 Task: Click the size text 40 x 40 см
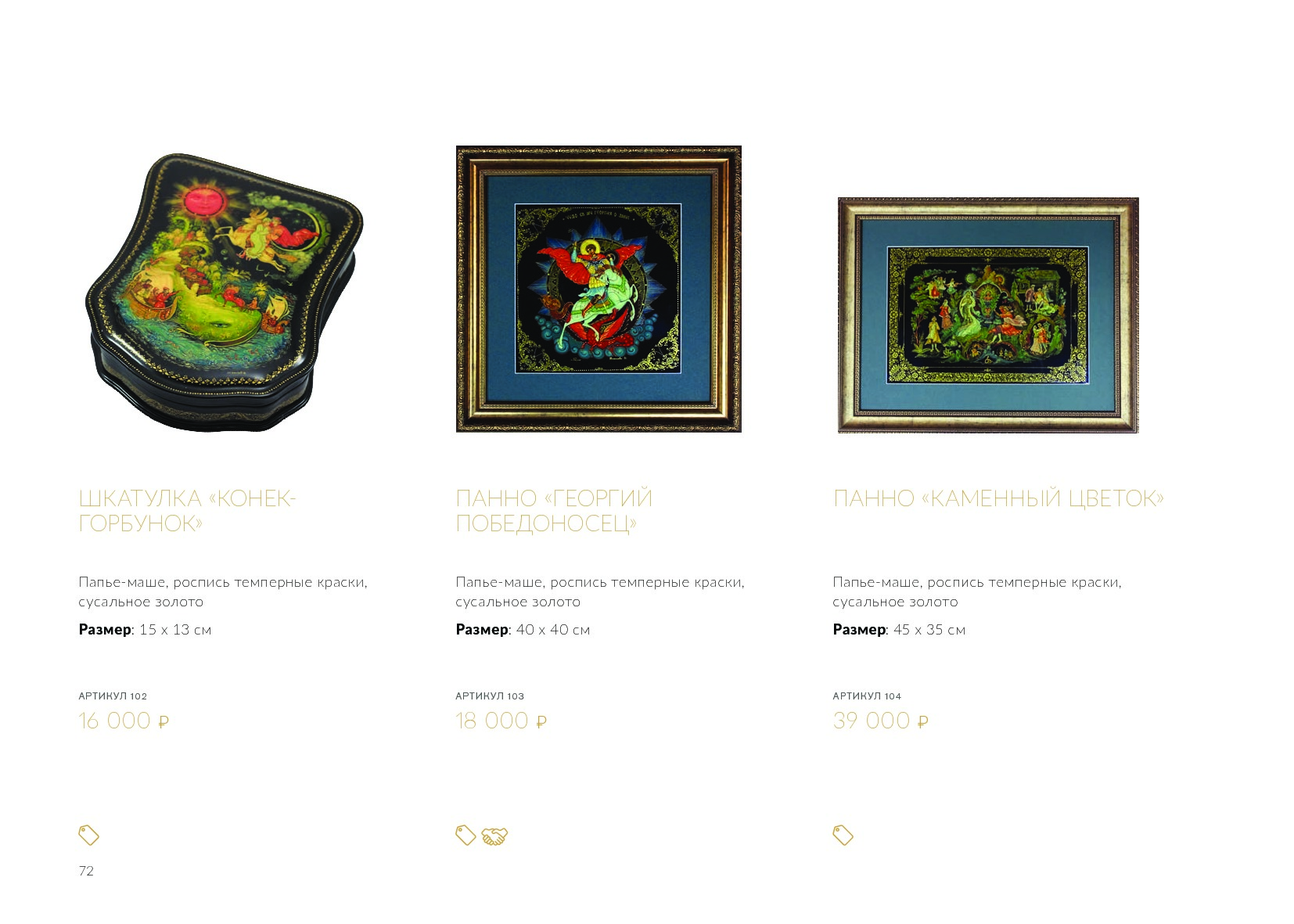point(553,630)
